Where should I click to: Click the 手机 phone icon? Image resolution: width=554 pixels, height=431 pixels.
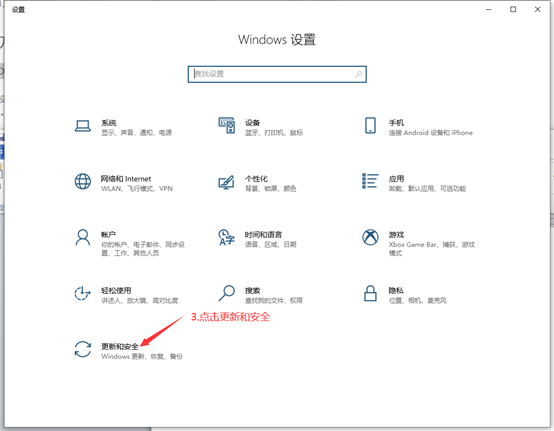[x=370, y=125]
